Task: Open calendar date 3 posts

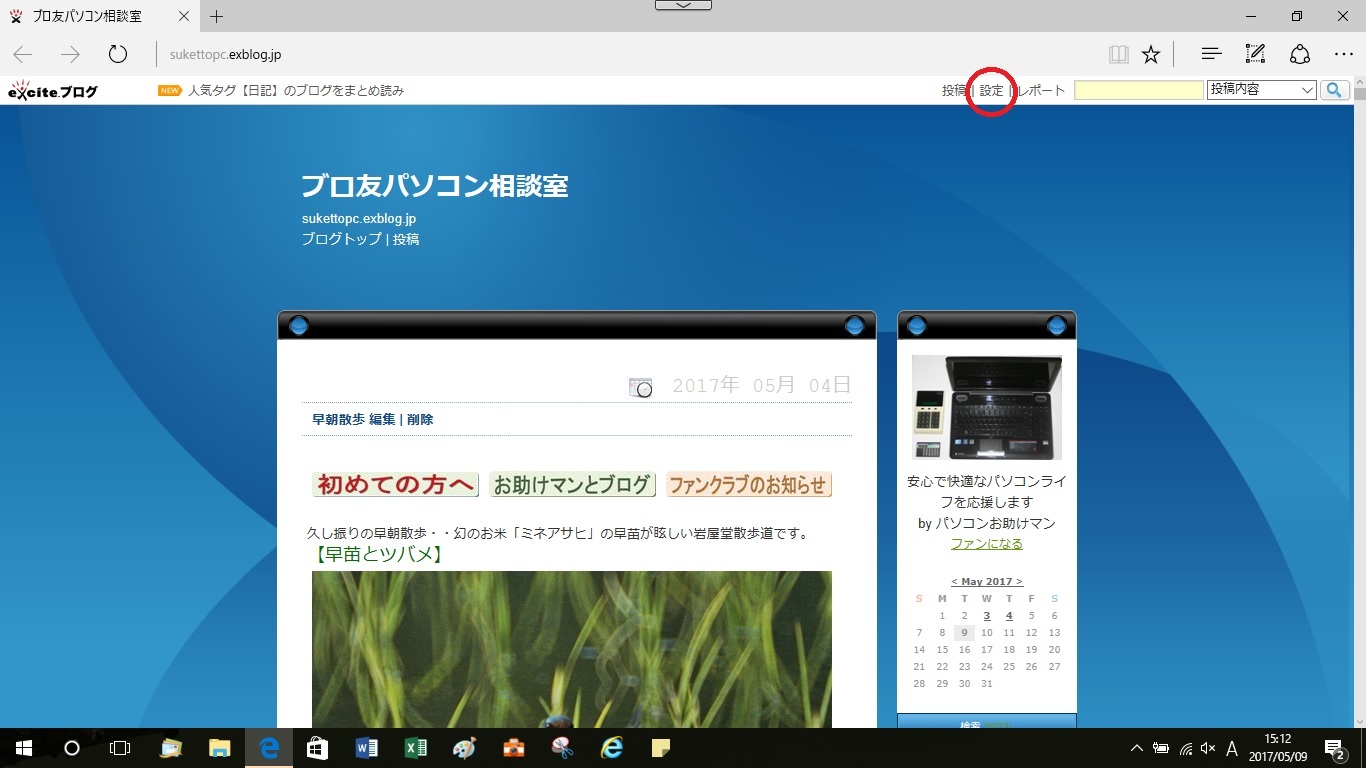Action: 987,616
